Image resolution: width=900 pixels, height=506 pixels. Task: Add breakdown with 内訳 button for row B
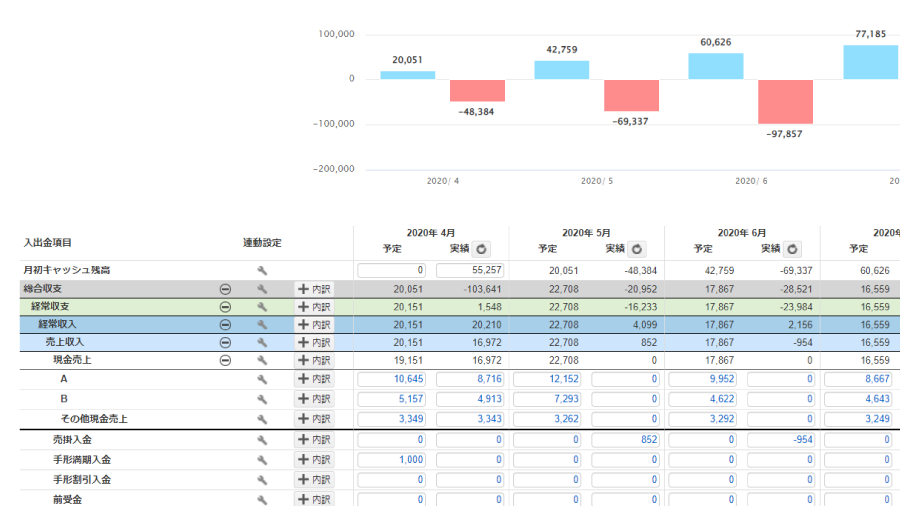(x=314, y=399)
